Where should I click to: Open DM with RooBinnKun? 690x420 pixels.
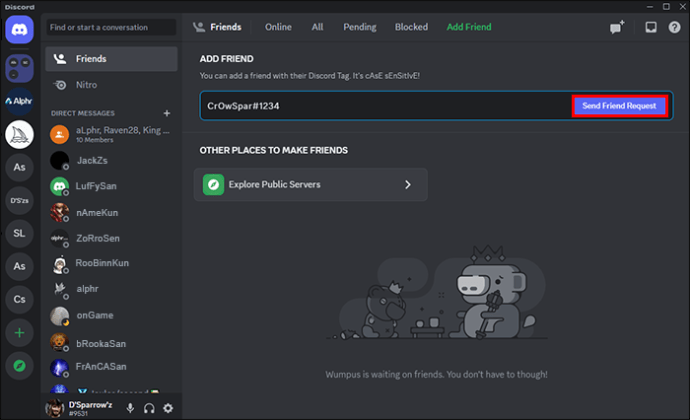(111, 263)
